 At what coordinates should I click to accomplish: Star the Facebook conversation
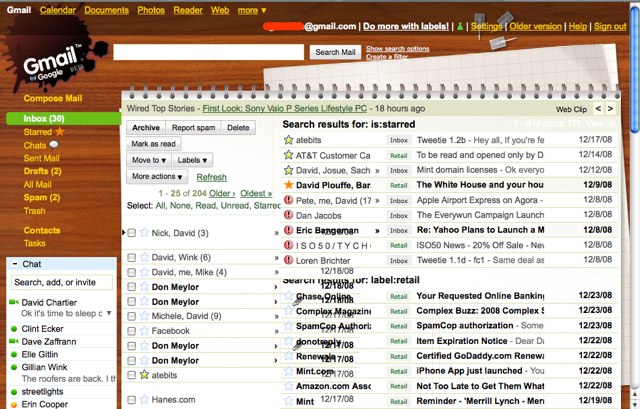144,331
